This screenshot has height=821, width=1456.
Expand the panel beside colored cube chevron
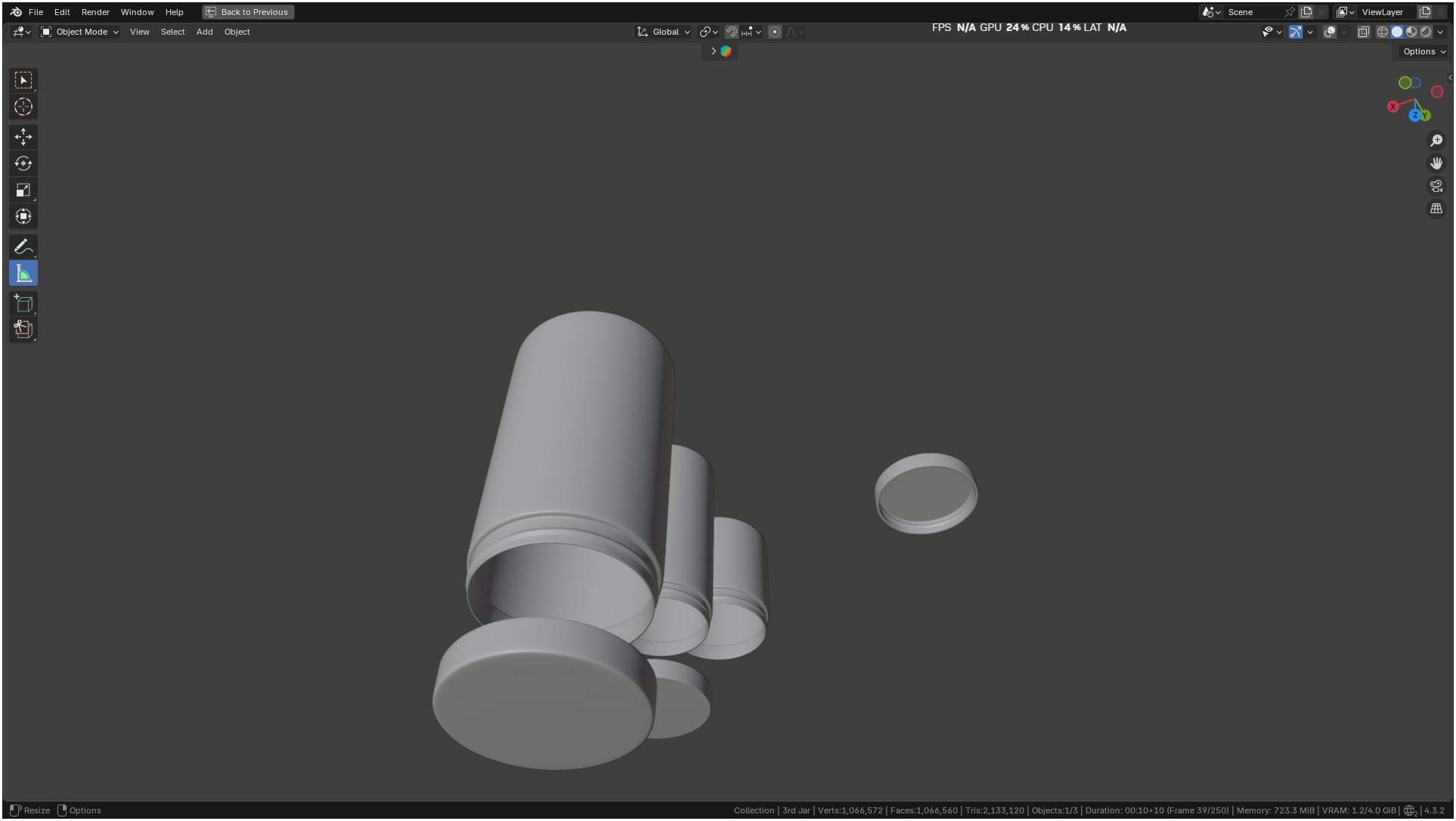713,51
